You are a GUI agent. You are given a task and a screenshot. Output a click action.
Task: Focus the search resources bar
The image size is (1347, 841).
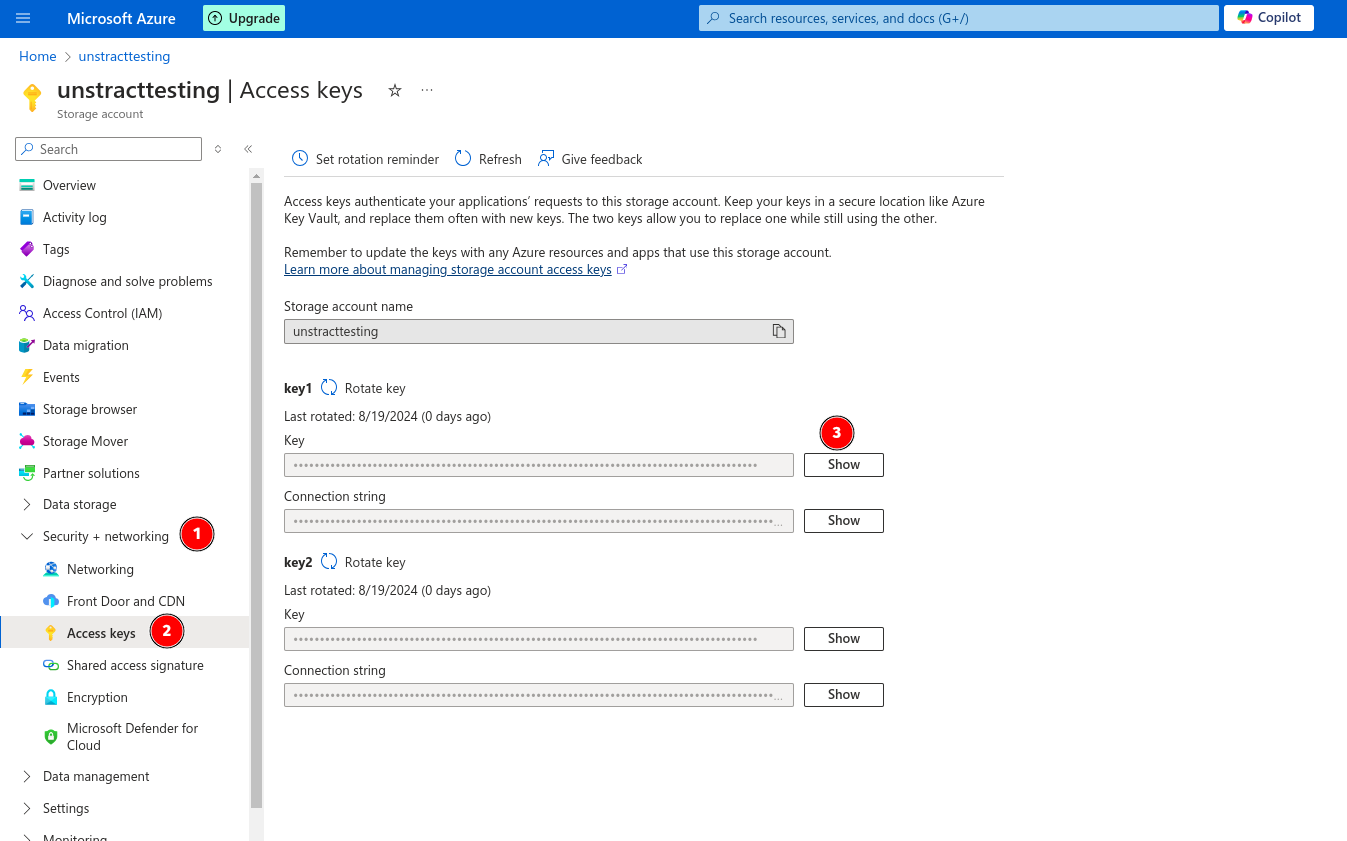pos(959,18)
